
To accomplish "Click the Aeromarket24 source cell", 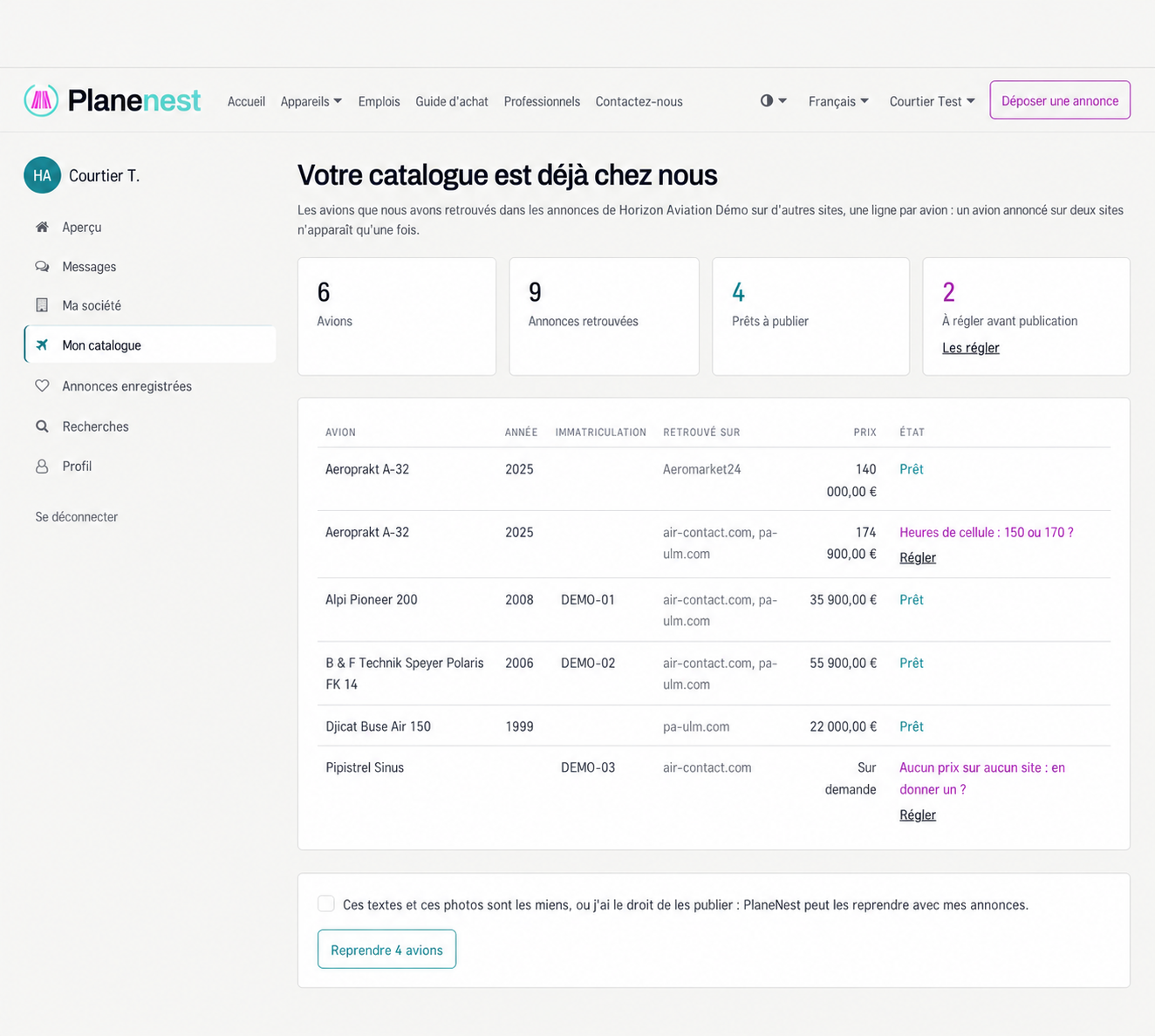I will point(701,469).
